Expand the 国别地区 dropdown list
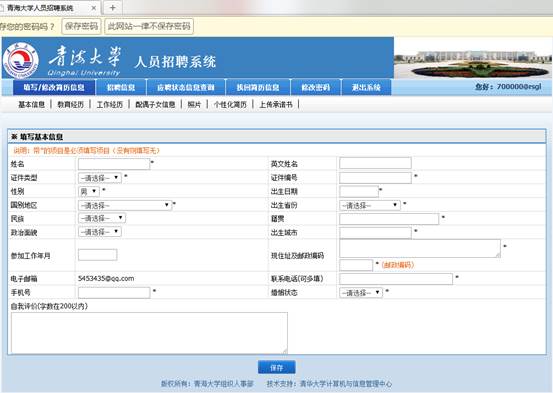Screen dimensions: 553x393 [125, 205]
